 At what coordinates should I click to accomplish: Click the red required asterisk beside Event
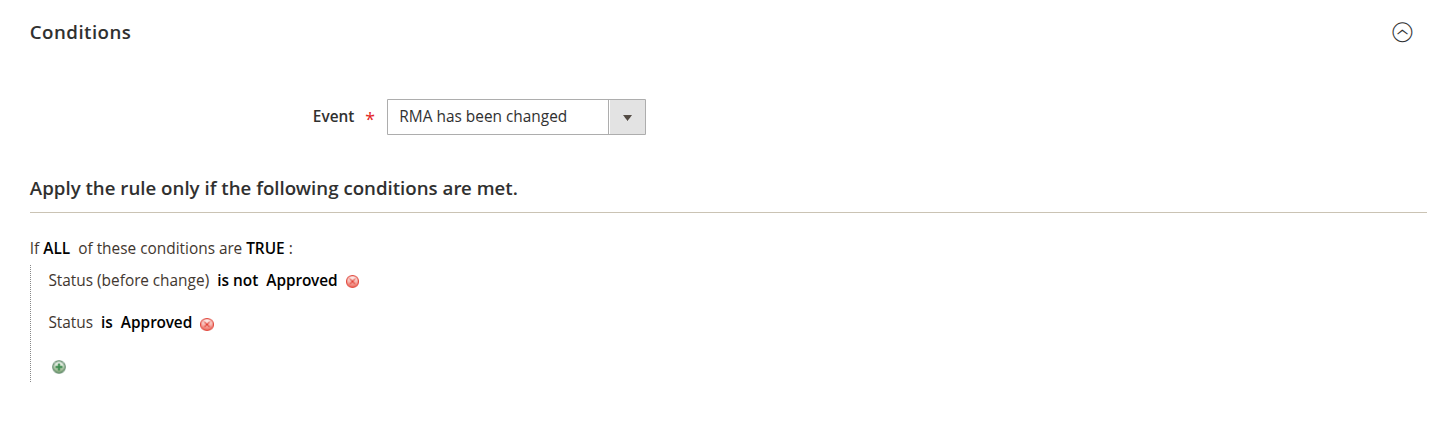(x=370, y=118)
